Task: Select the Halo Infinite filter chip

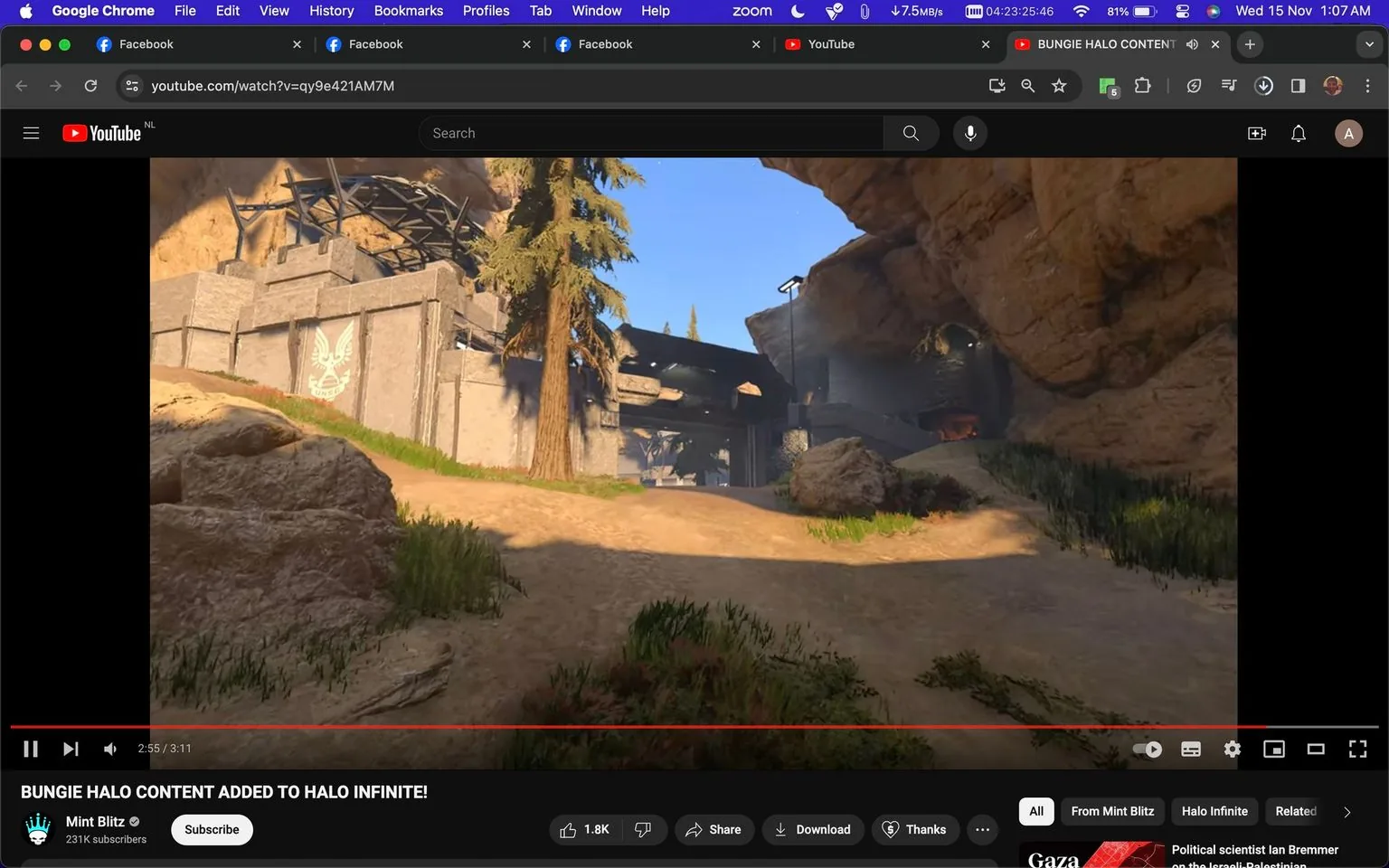Action: pyautogui.click(x=1214, y=811)
